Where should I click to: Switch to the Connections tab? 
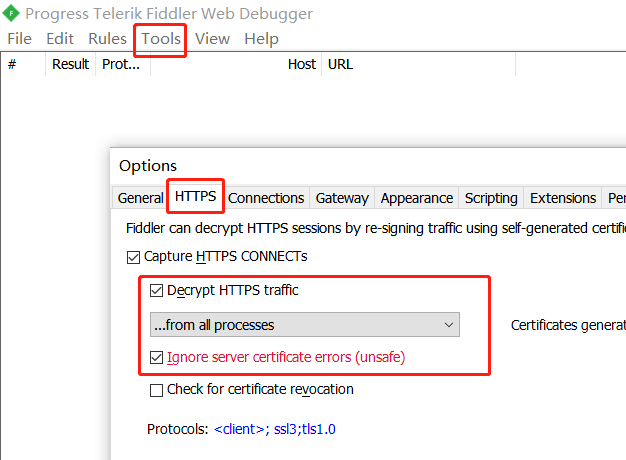[x=266, y=198]
